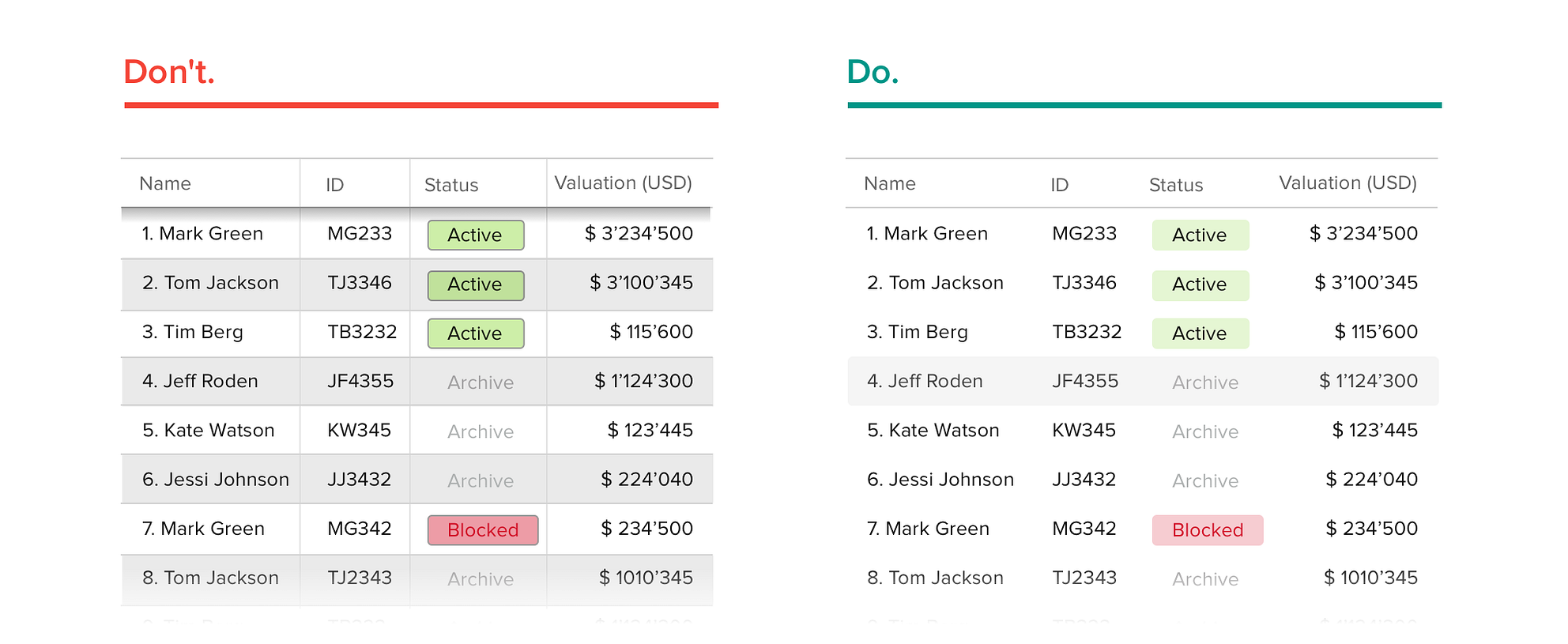Click the Do. heading
This screenshot has width=1568, height=644.
click(x=873, y=72)
